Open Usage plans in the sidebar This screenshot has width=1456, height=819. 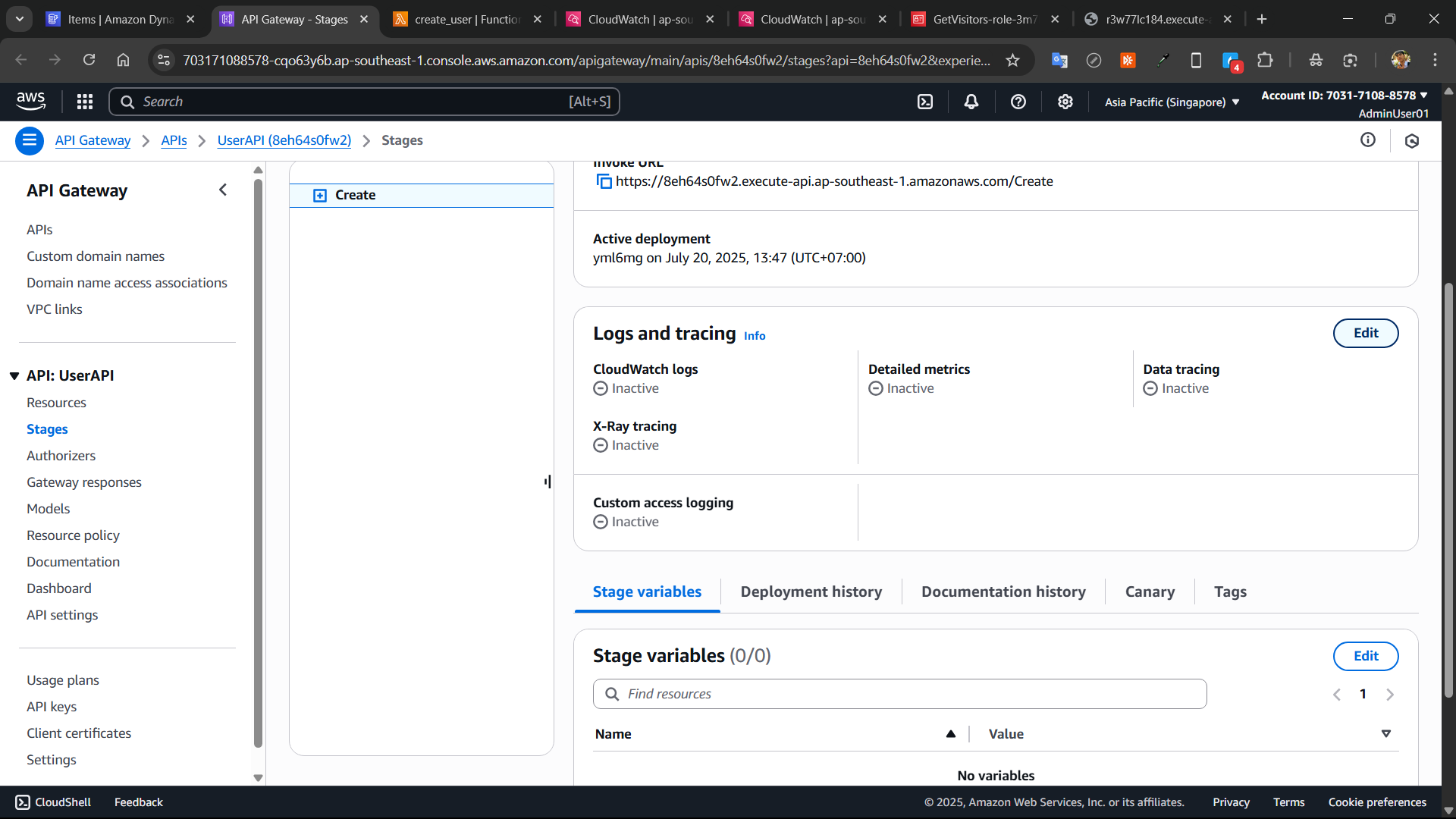coord(63,680)
